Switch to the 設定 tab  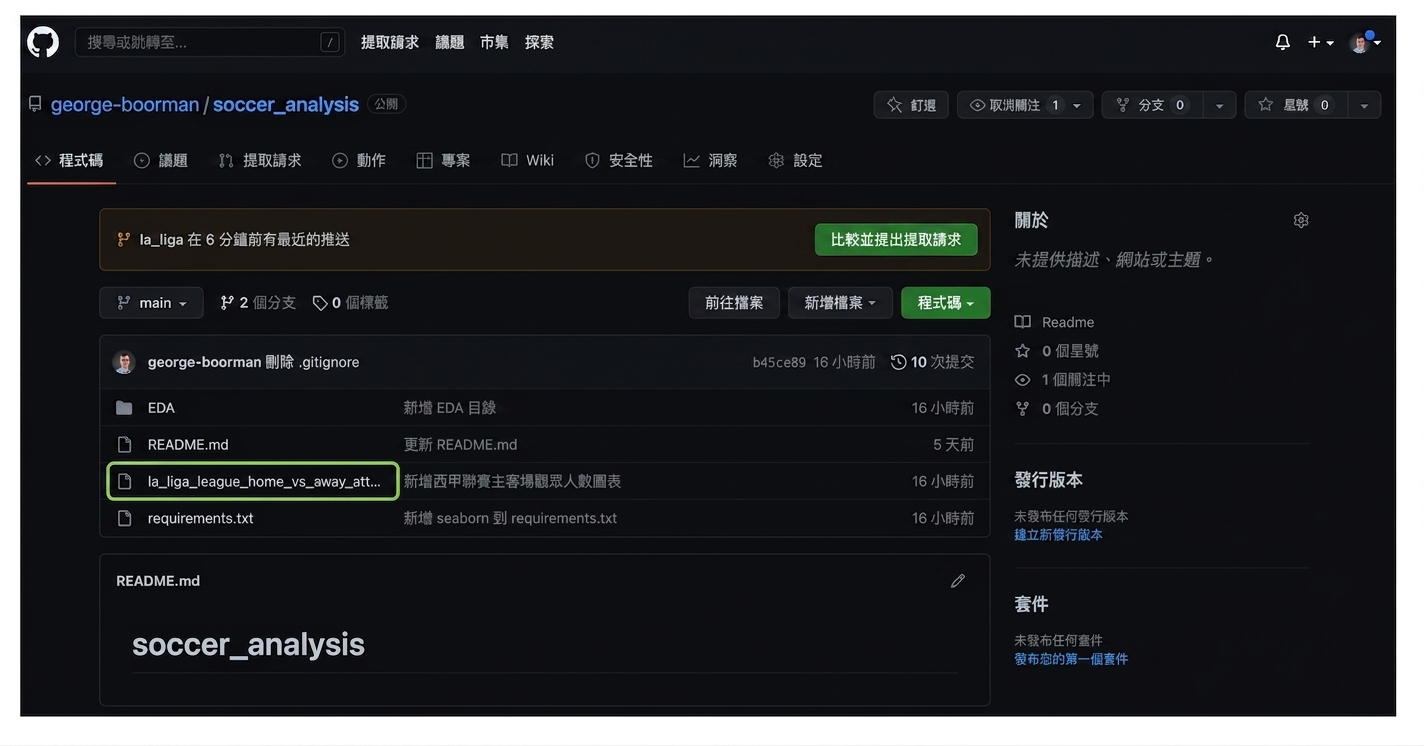[796, 160]
